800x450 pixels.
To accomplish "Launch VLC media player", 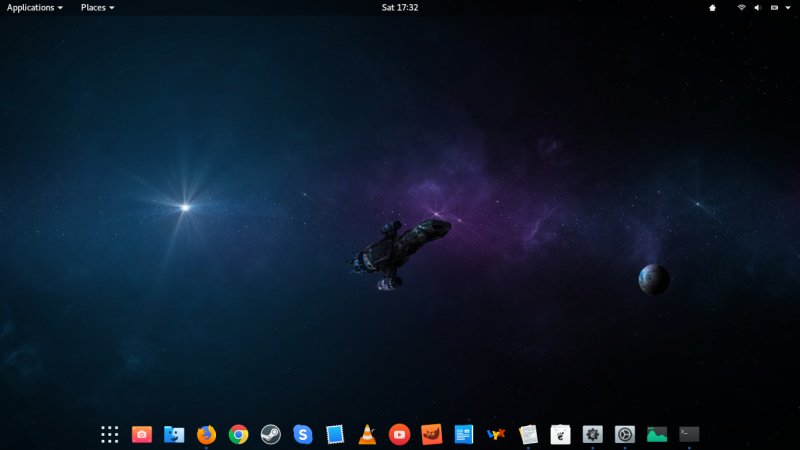I will coord(367,434).
